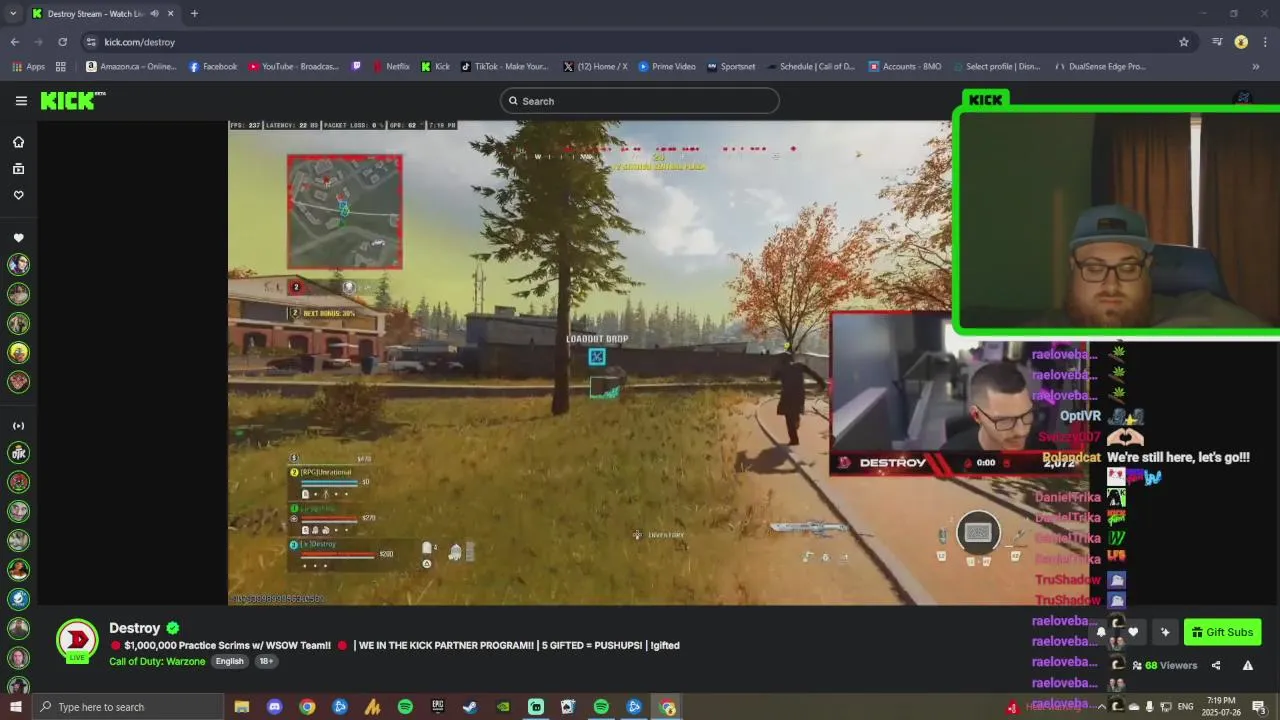
Task: Focus the Kick search box
Action: click(640, 101)
